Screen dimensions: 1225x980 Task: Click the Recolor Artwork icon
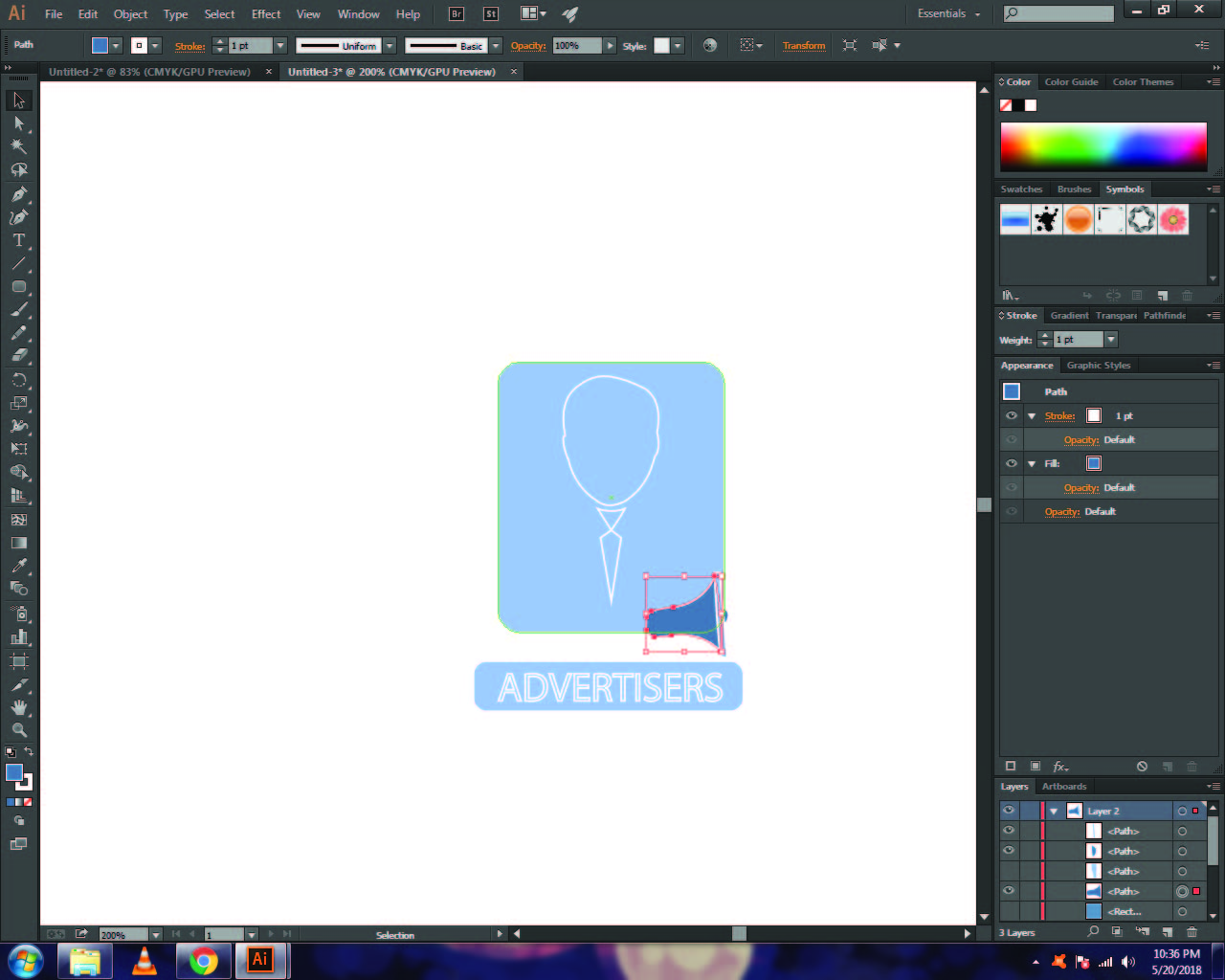[x=709, y=45]
